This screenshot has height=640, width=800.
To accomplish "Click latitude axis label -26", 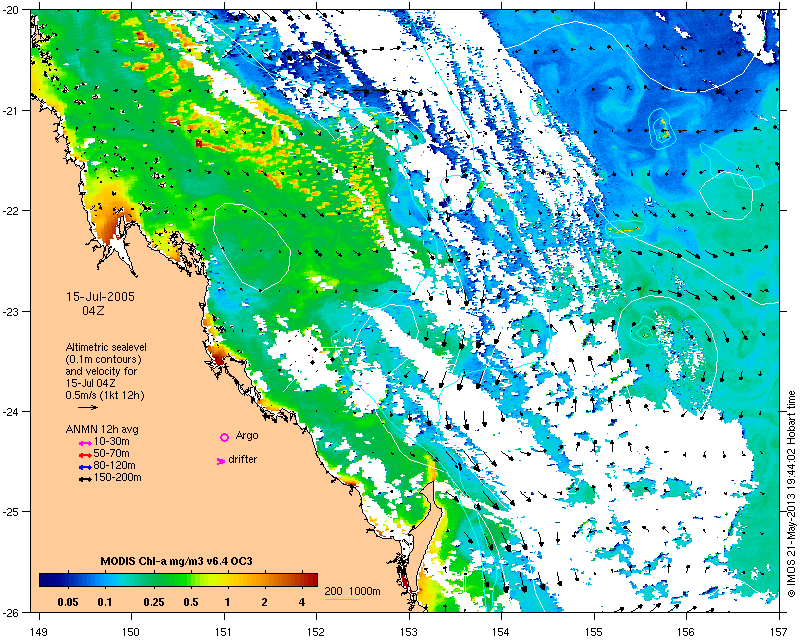I will pos(12,612).
